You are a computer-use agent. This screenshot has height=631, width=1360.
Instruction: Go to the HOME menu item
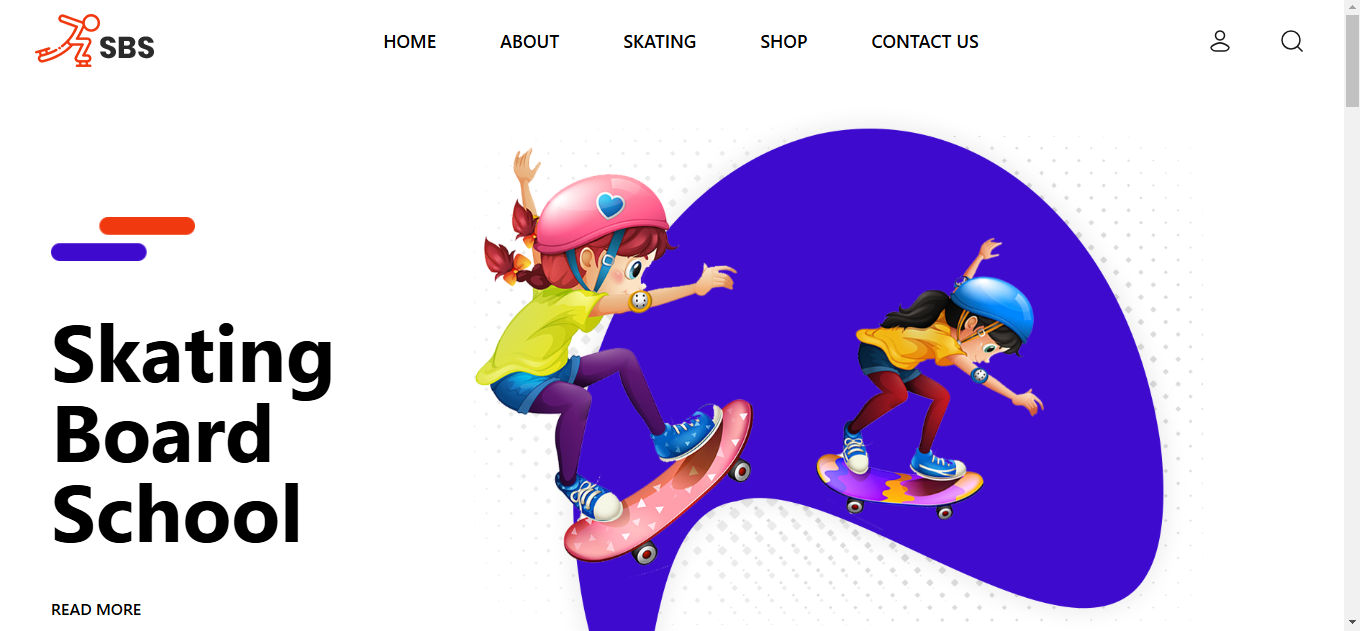coord(410,42)
